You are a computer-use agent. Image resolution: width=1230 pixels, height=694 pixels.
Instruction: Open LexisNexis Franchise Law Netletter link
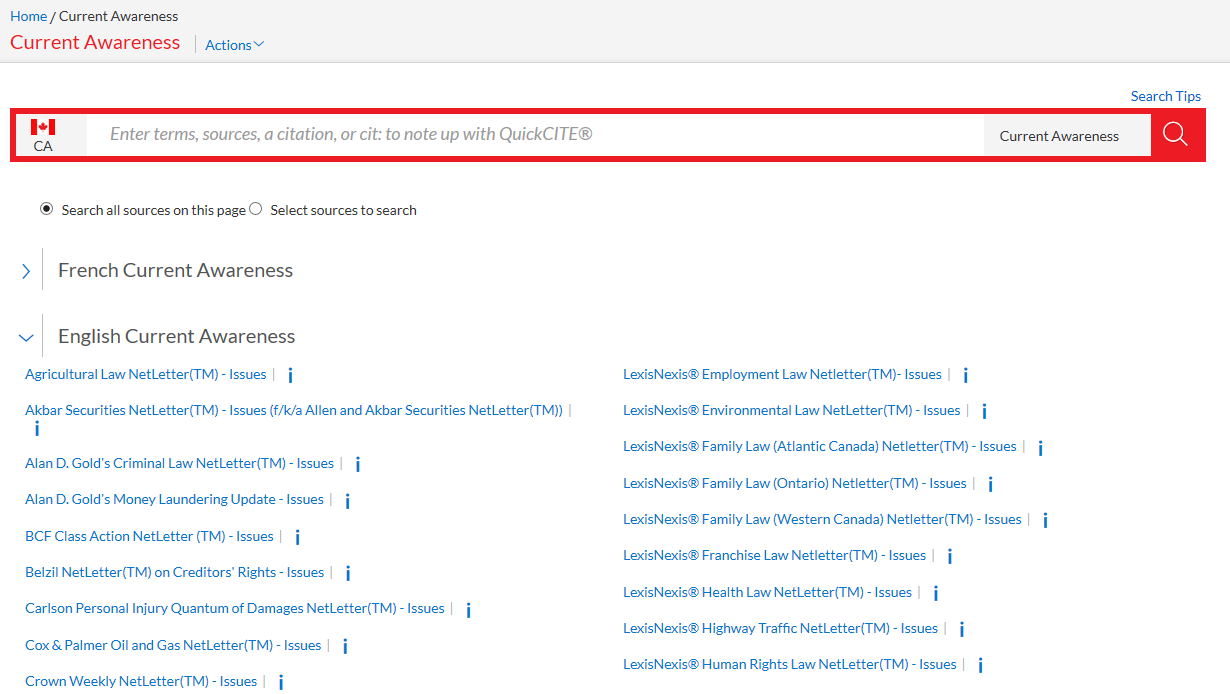tap(775, 555)
